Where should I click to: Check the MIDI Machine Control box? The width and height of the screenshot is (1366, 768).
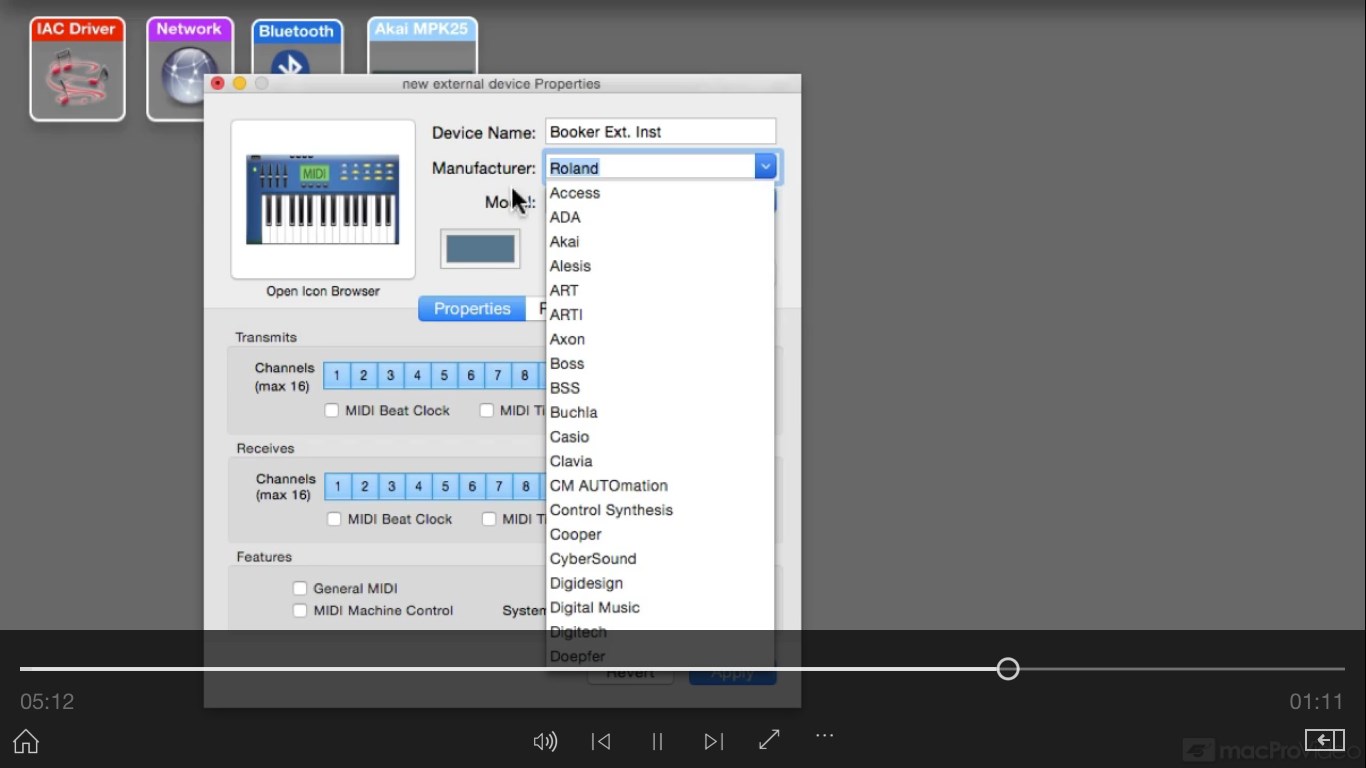coord(300,610)
